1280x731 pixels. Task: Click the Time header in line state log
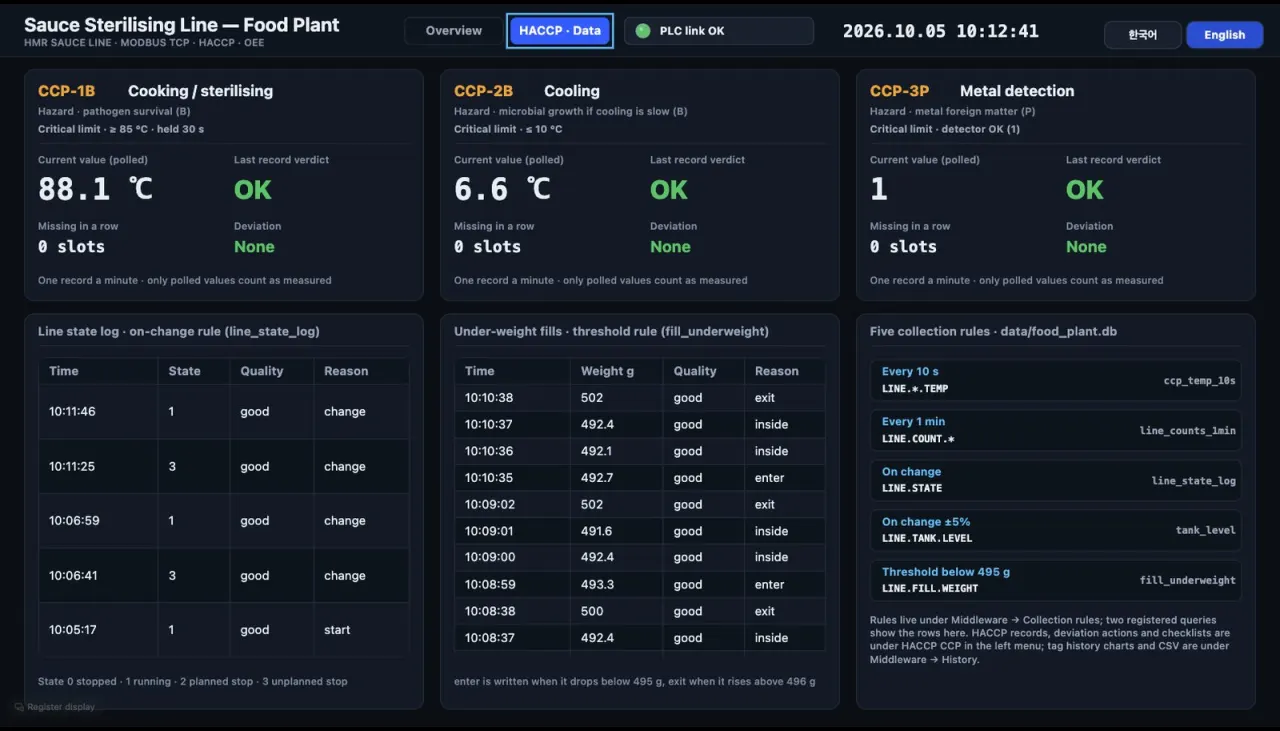click(x=64, y=371)
